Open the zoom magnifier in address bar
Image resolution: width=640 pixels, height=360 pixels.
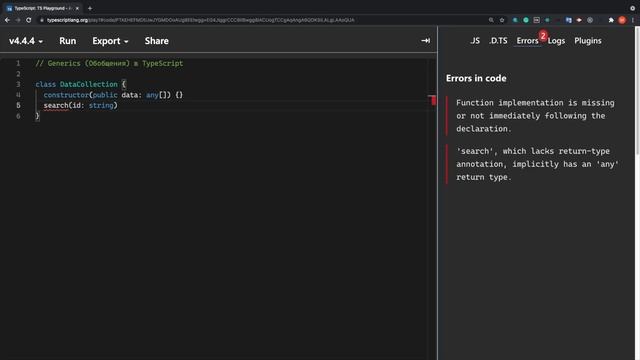(x=491, y=20)
